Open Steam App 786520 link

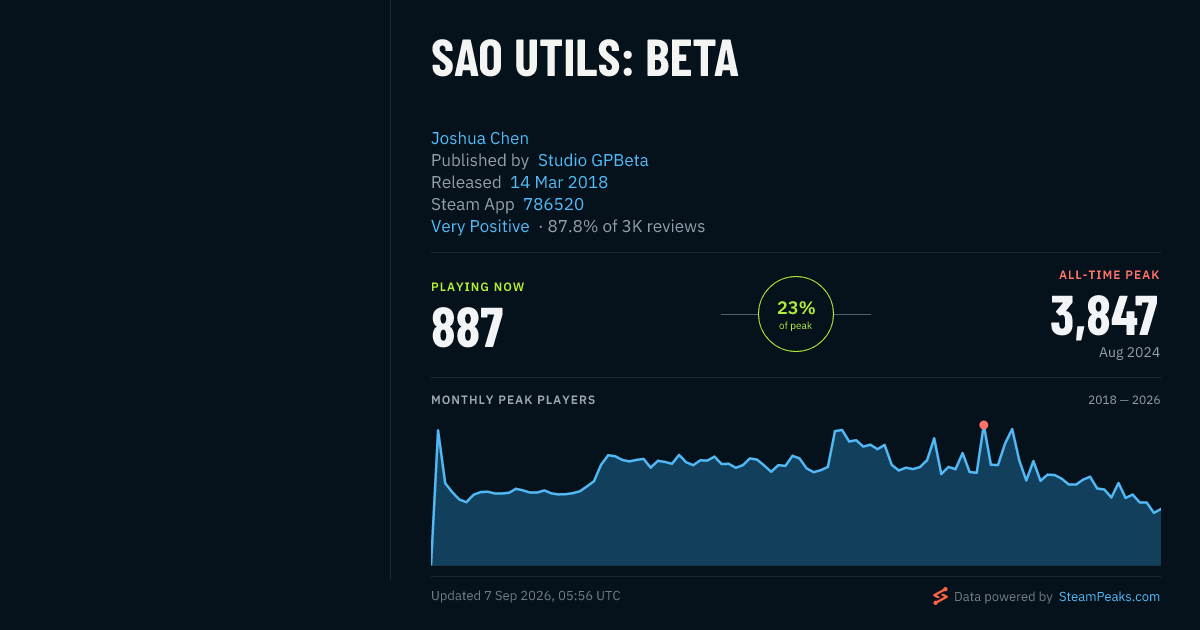click(x=553, y=204)
